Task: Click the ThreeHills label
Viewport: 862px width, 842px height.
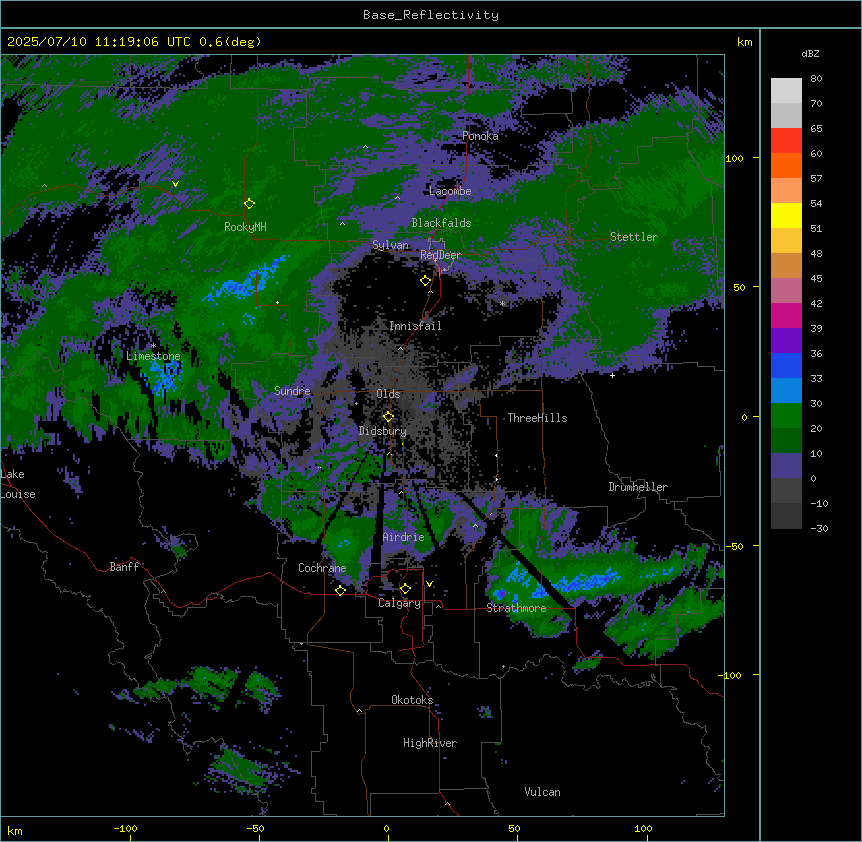Action: tap(537, 418)
